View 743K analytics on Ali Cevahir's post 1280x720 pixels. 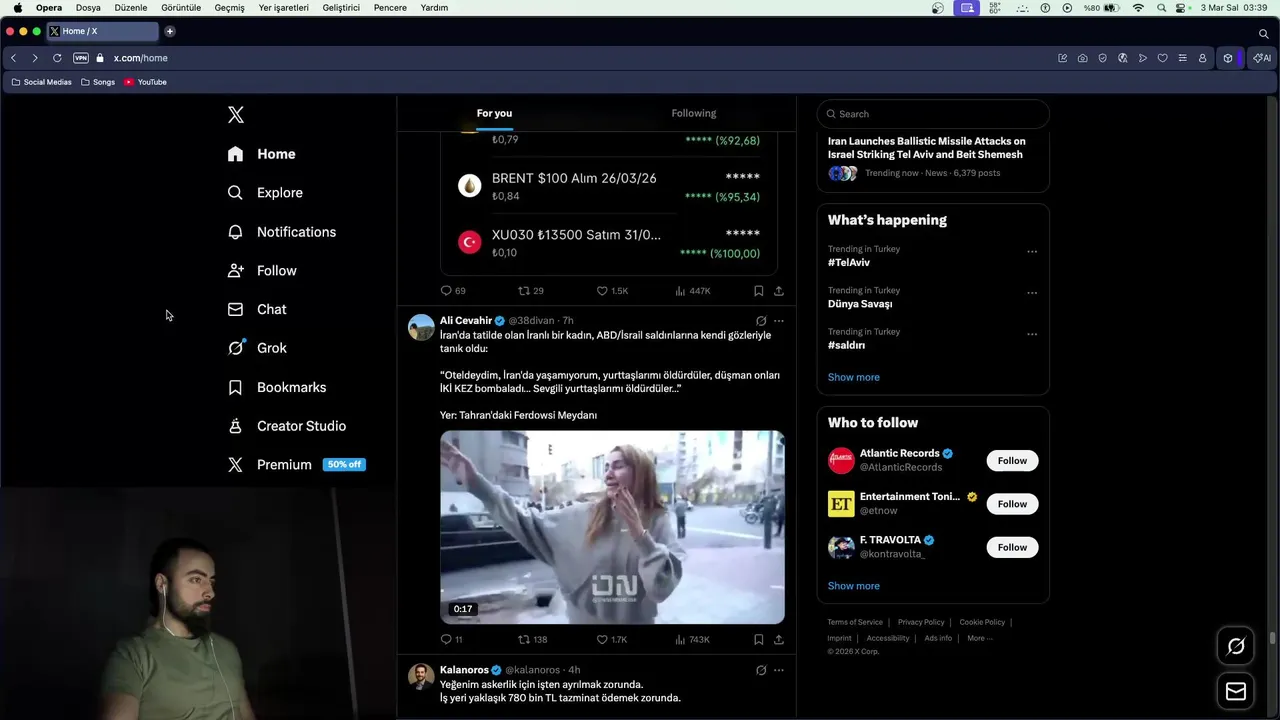pyautogui.click(x=692, y=639)
